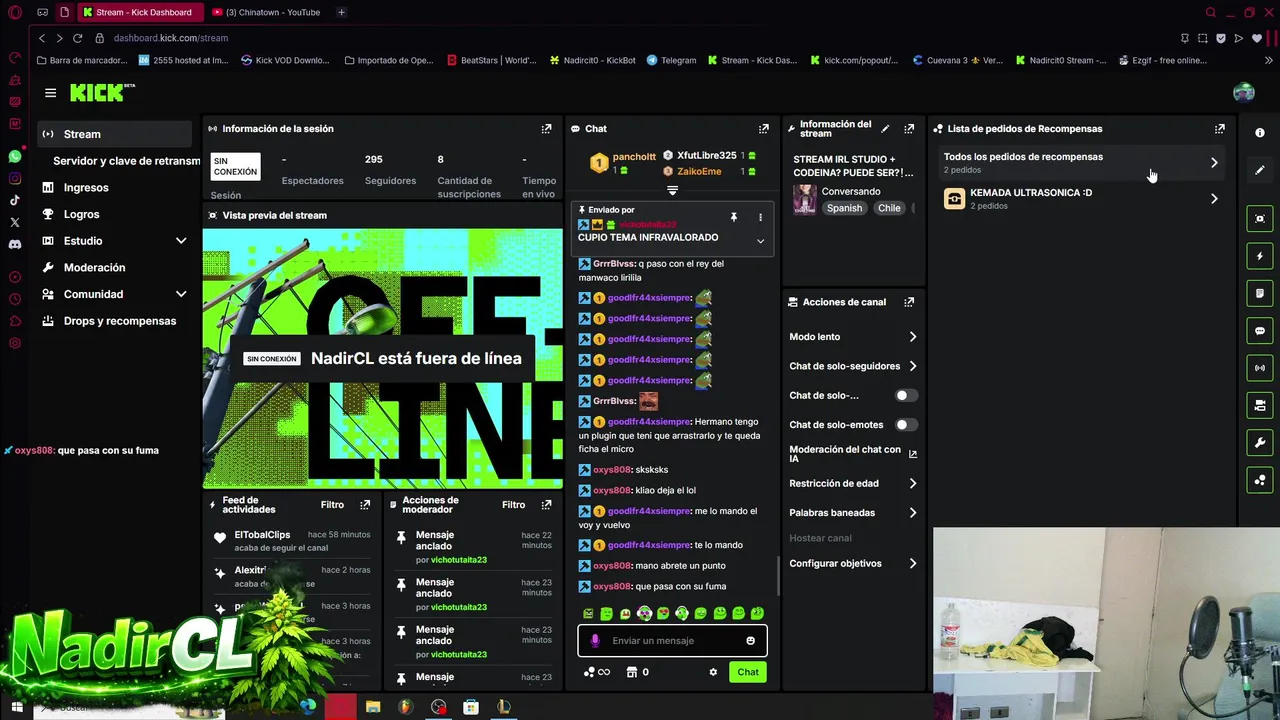Pop out the Información del stream panel
The image size is (1280, 720).
(909, 129)
